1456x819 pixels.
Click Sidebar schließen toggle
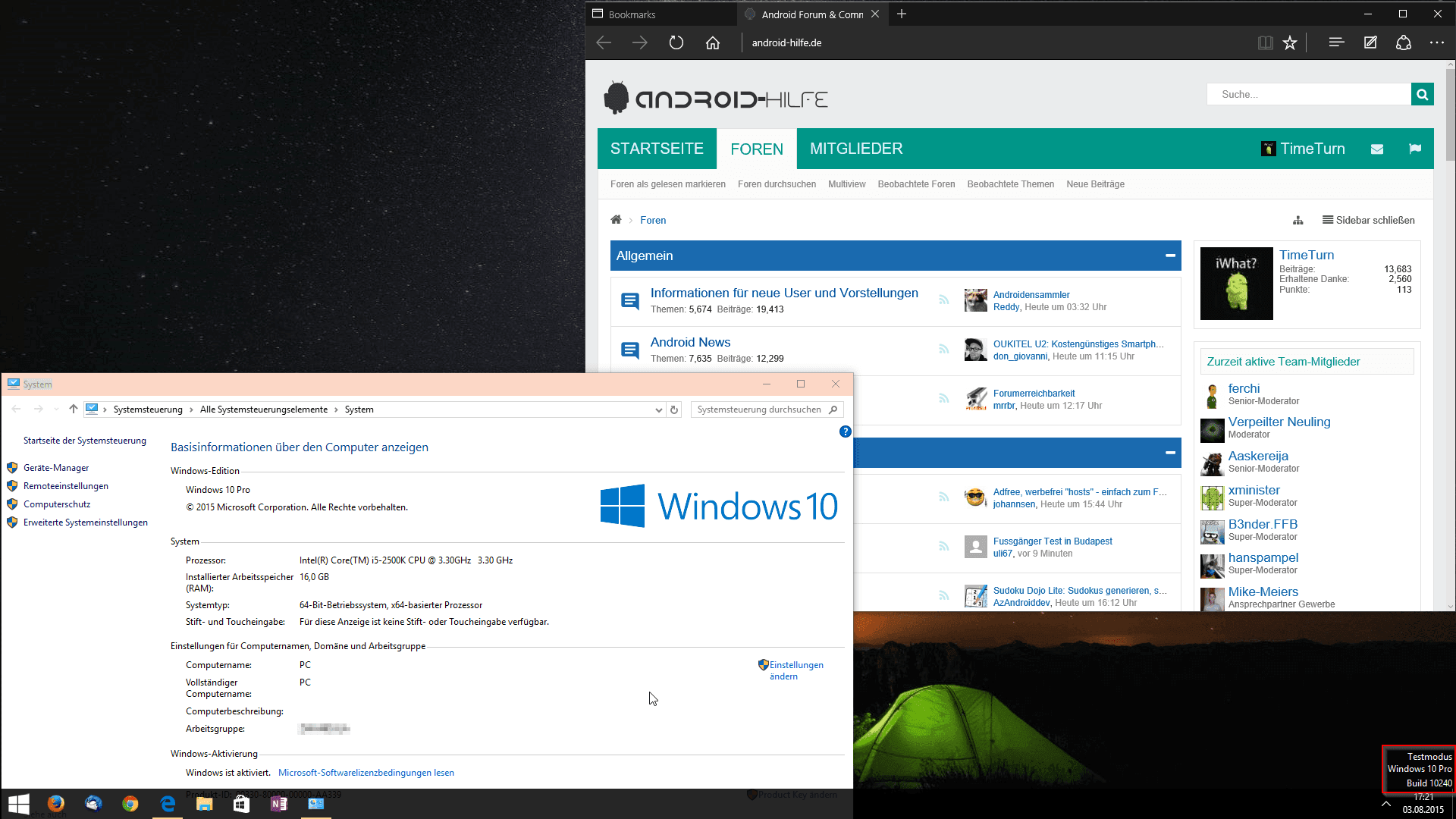1369,220
